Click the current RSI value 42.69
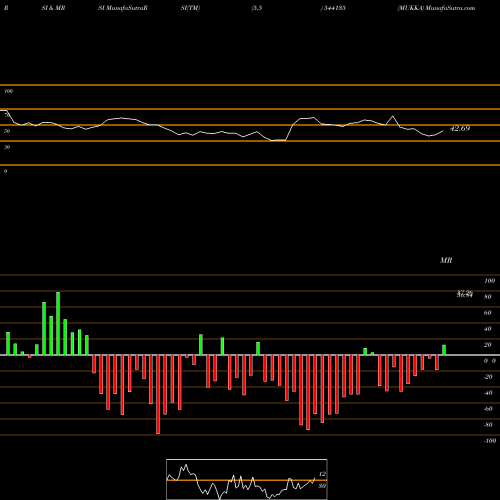This screenshot has height=500, width=500. click(460, 128)
